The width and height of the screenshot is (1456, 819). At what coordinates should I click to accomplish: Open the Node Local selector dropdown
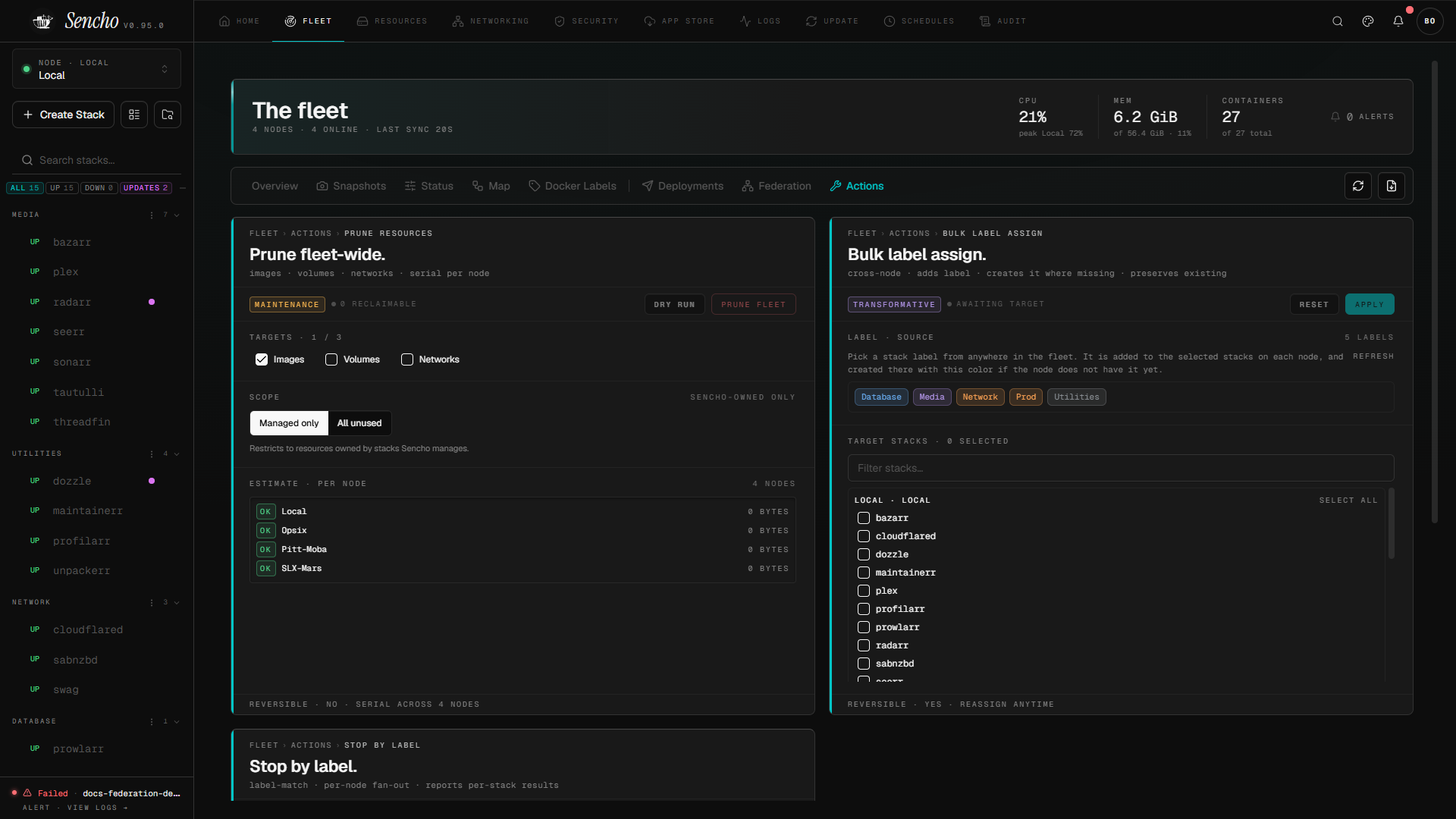click(x=96, y=69)
